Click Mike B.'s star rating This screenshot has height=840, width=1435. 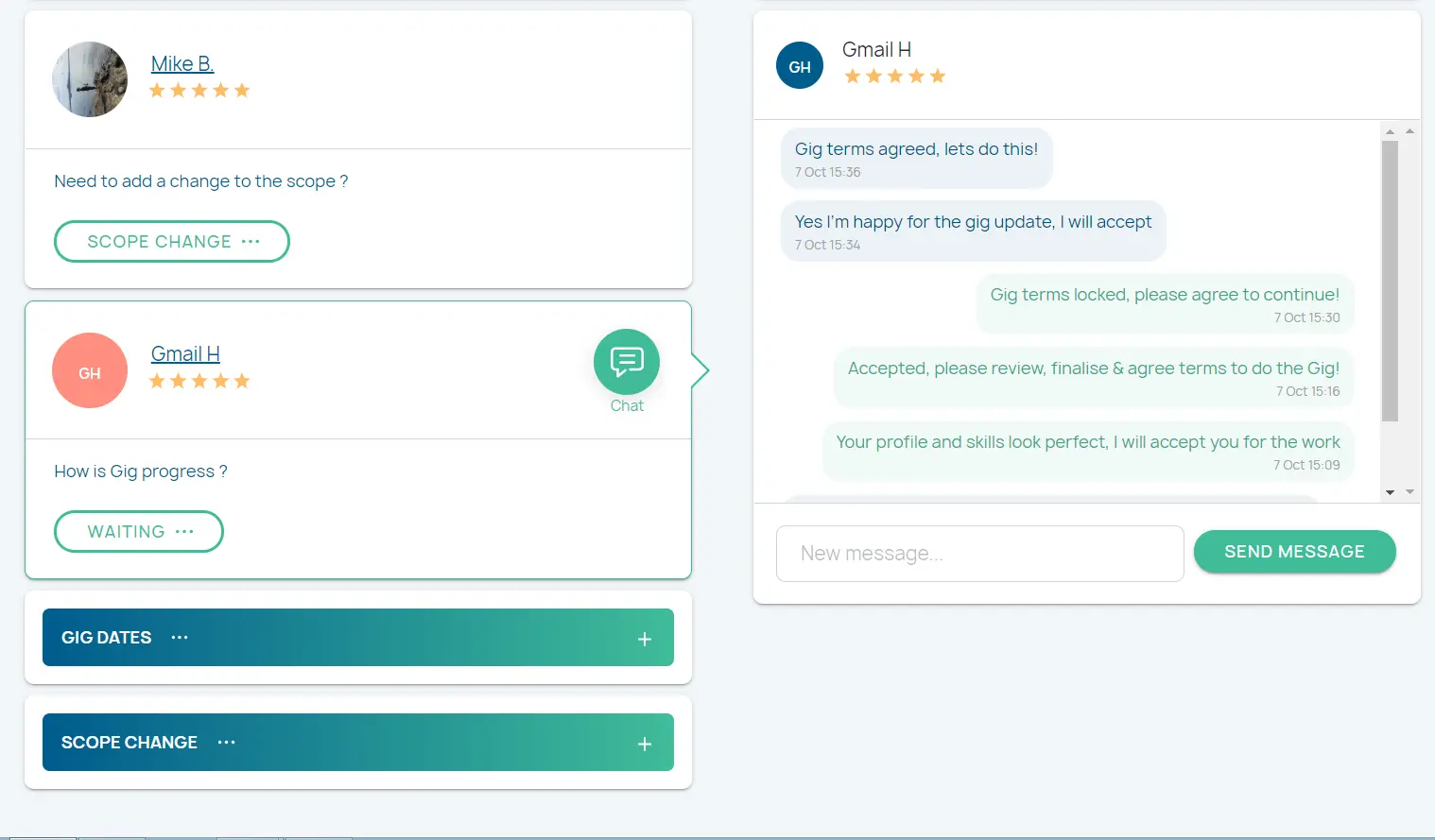(199, 91)
